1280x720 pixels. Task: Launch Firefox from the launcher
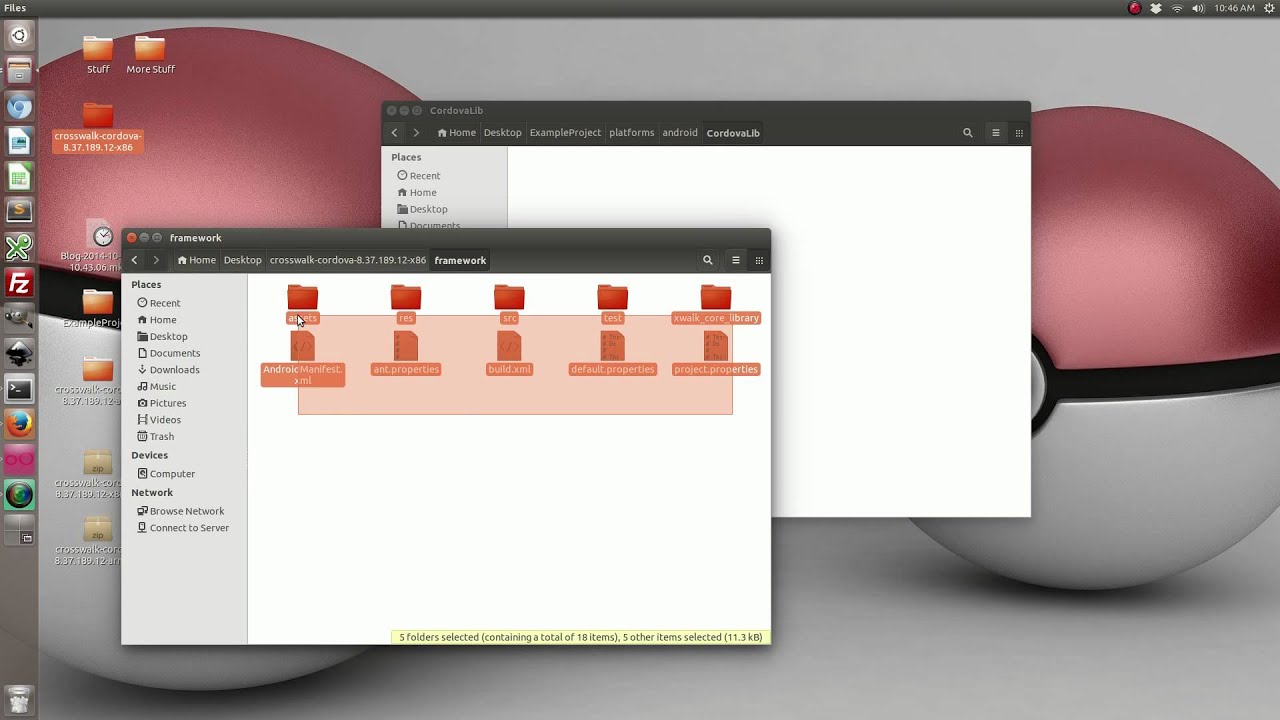pyautogui.click(x=19, y=424)
